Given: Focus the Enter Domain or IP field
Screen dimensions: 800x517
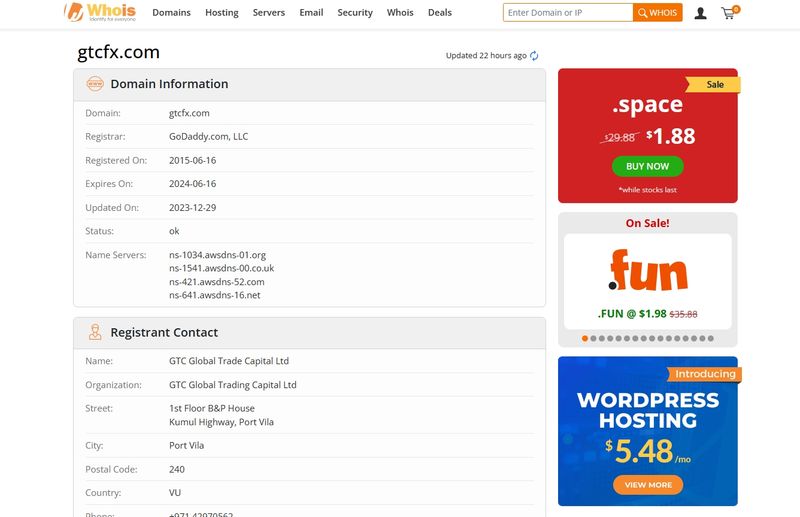Looking at the screenshot, I should [568, 13].
